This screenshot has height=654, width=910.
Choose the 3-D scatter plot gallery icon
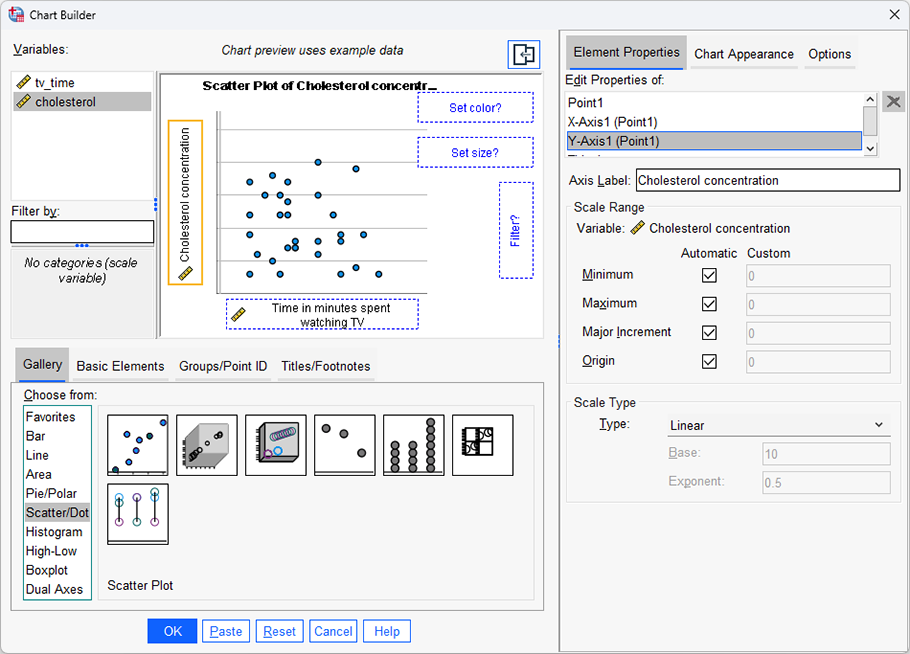(206, 445)
